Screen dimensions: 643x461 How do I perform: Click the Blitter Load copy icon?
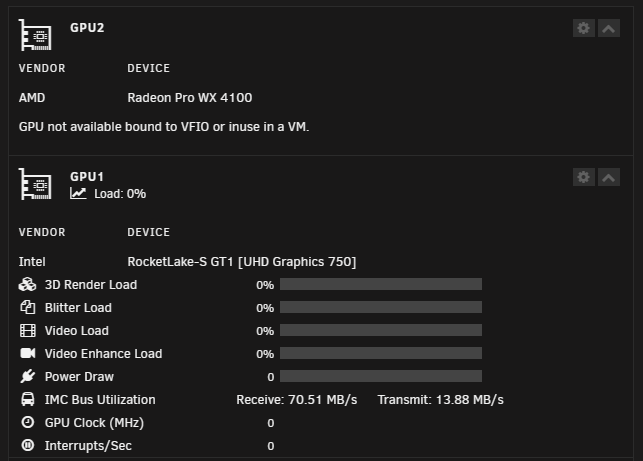[27, 307]
